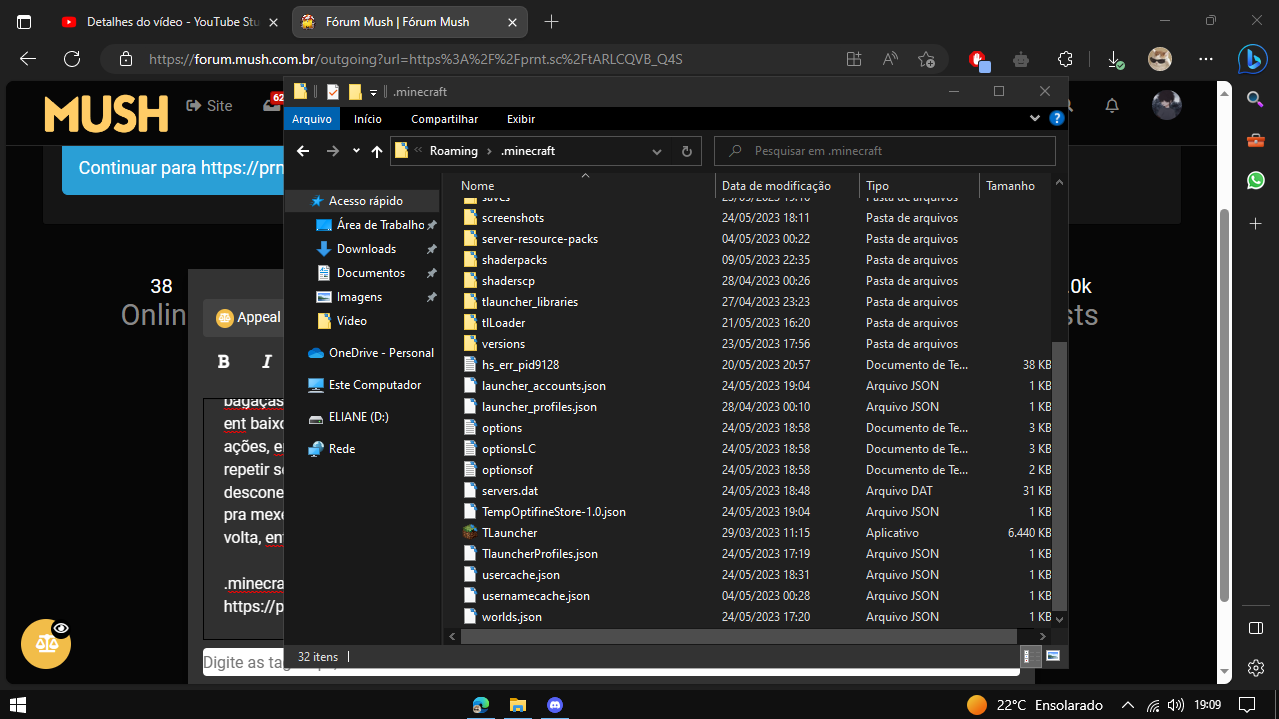Open Site link in Mush header
This screenshot has height=719, width=1279.
[x=209, y=105]
